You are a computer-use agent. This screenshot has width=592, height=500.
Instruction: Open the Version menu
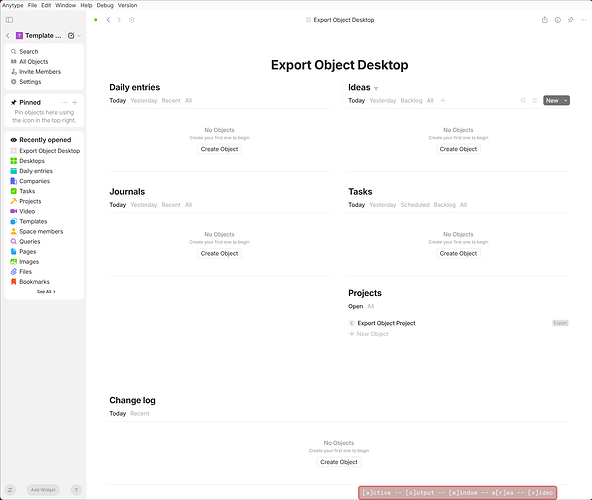coord(128,5)
